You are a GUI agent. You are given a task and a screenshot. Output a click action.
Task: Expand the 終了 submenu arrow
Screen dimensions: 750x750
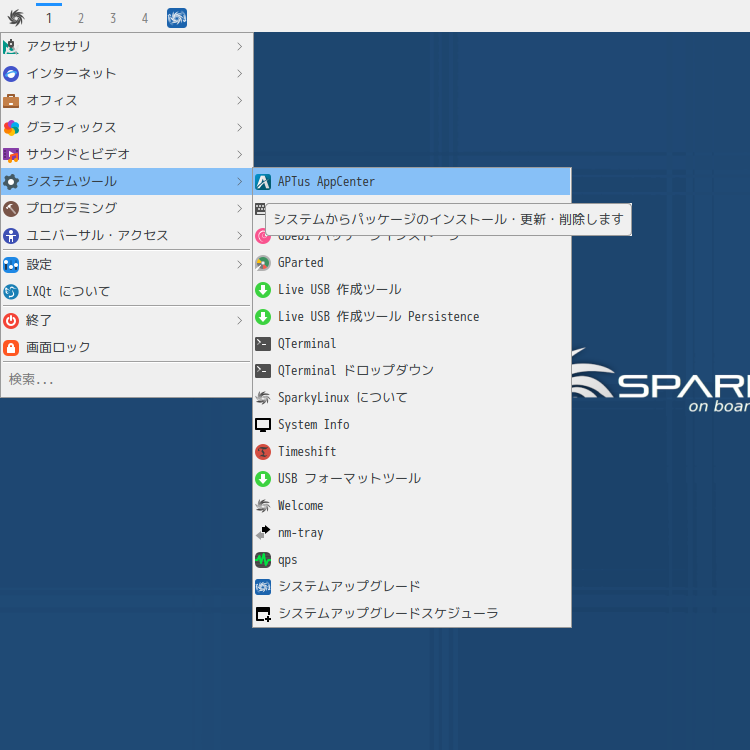(240, 320)
